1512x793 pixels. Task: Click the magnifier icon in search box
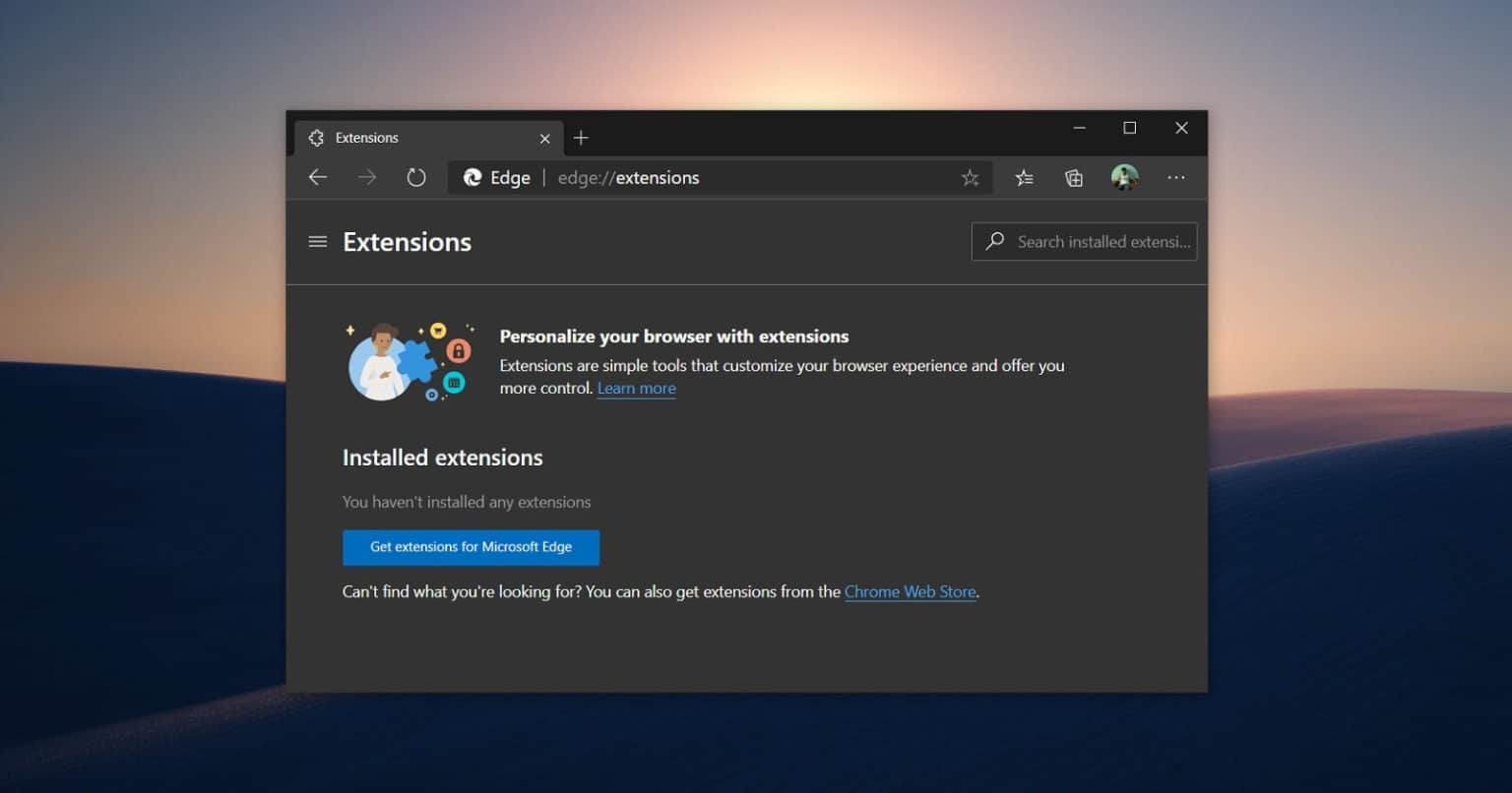[994, 241]
